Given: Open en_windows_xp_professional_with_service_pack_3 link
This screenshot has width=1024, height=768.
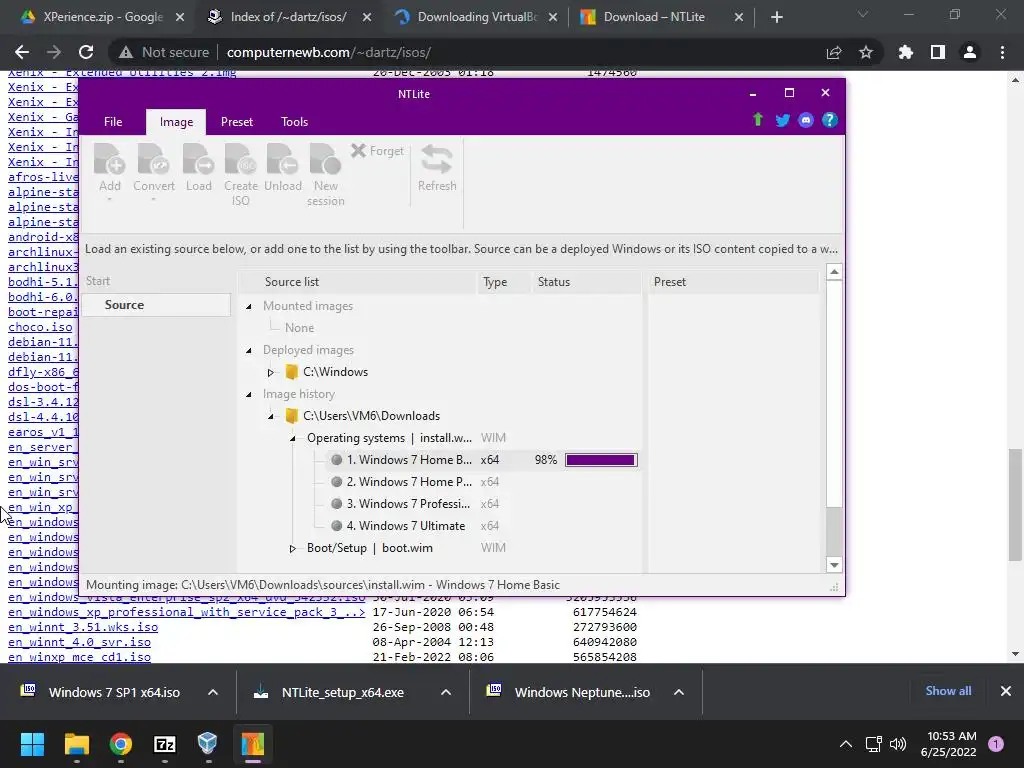Looking at the screenshot, I should [x=186, y=612].
